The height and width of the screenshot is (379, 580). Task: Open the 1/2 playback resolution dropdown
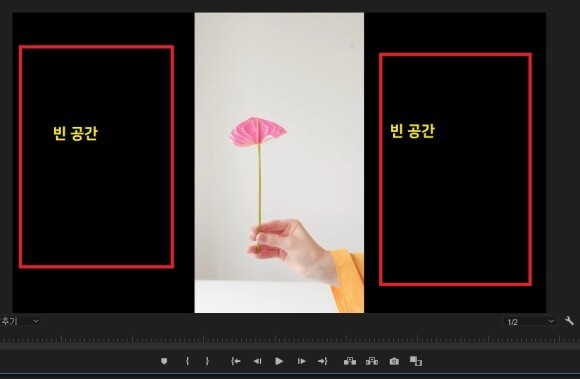[x=530, y=321]
